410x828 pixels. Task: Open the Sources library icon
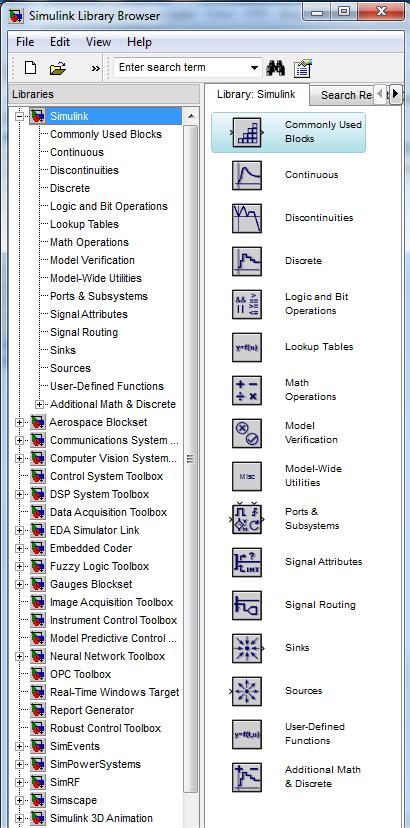click(x=247, y=691)
